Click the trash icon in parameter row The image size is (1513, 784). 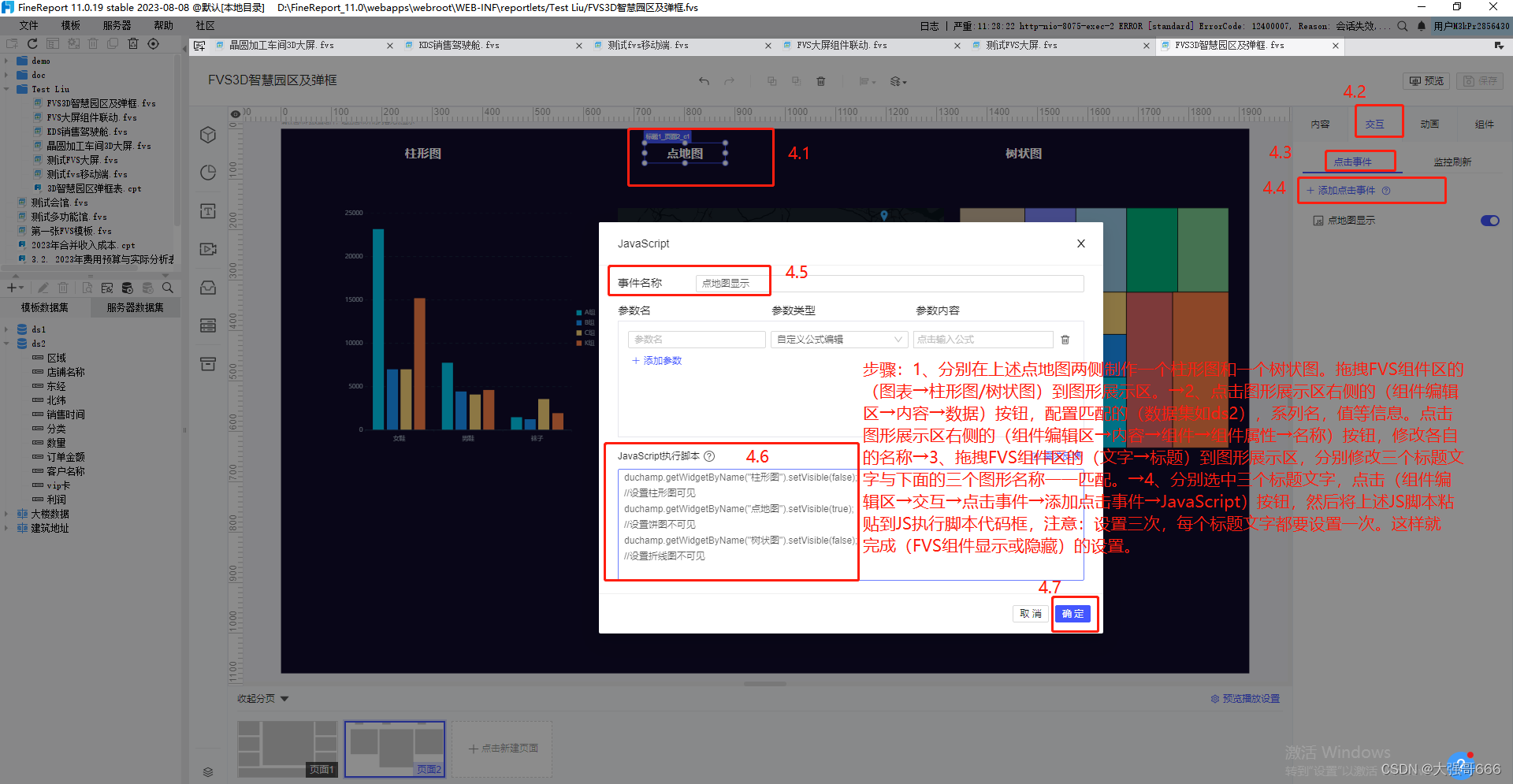(x=1065, y=340)
